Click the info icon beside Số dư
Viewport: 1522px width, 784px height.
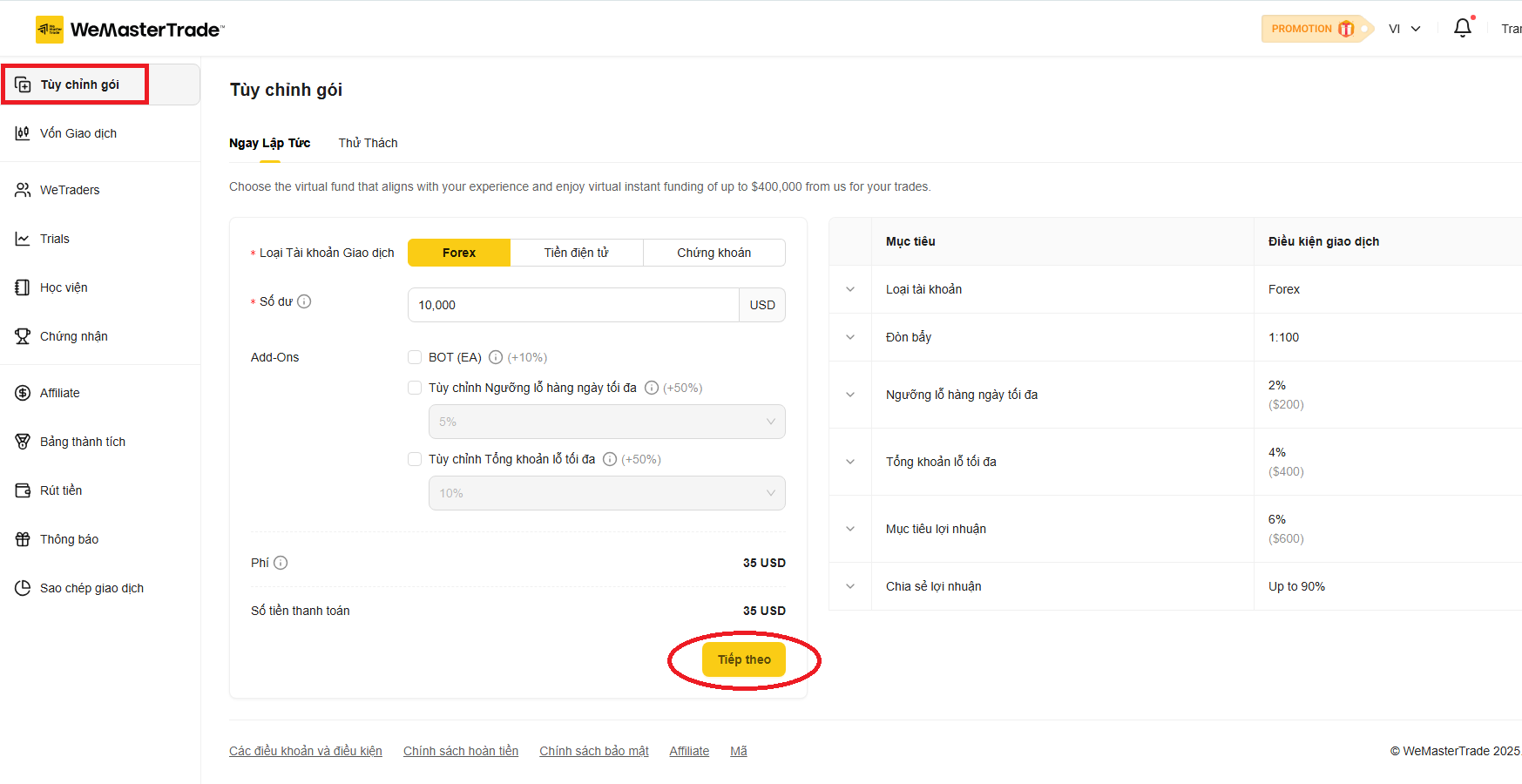[x=304, y=301]
